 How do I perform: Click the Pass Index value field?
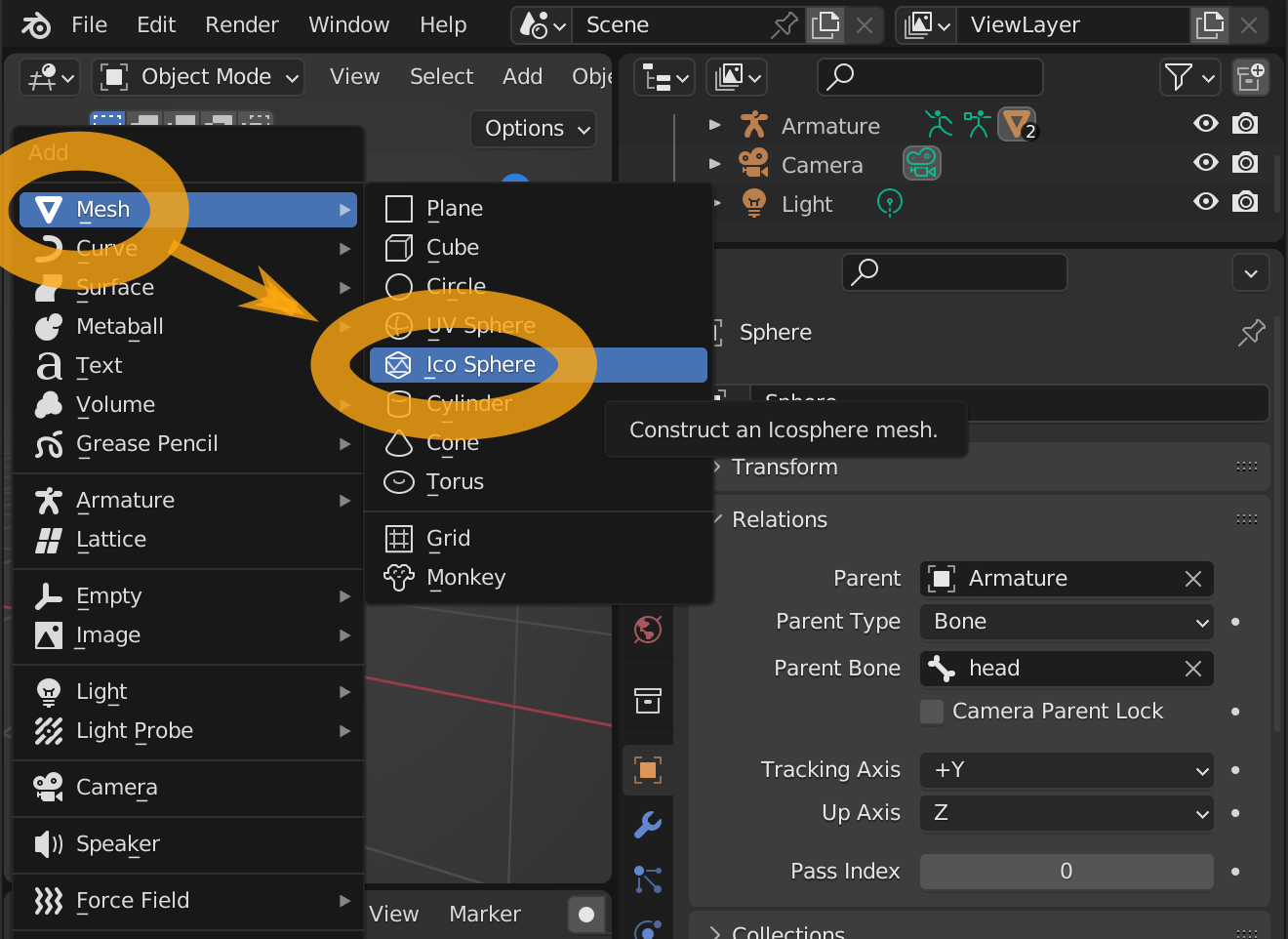point(1067,872)
